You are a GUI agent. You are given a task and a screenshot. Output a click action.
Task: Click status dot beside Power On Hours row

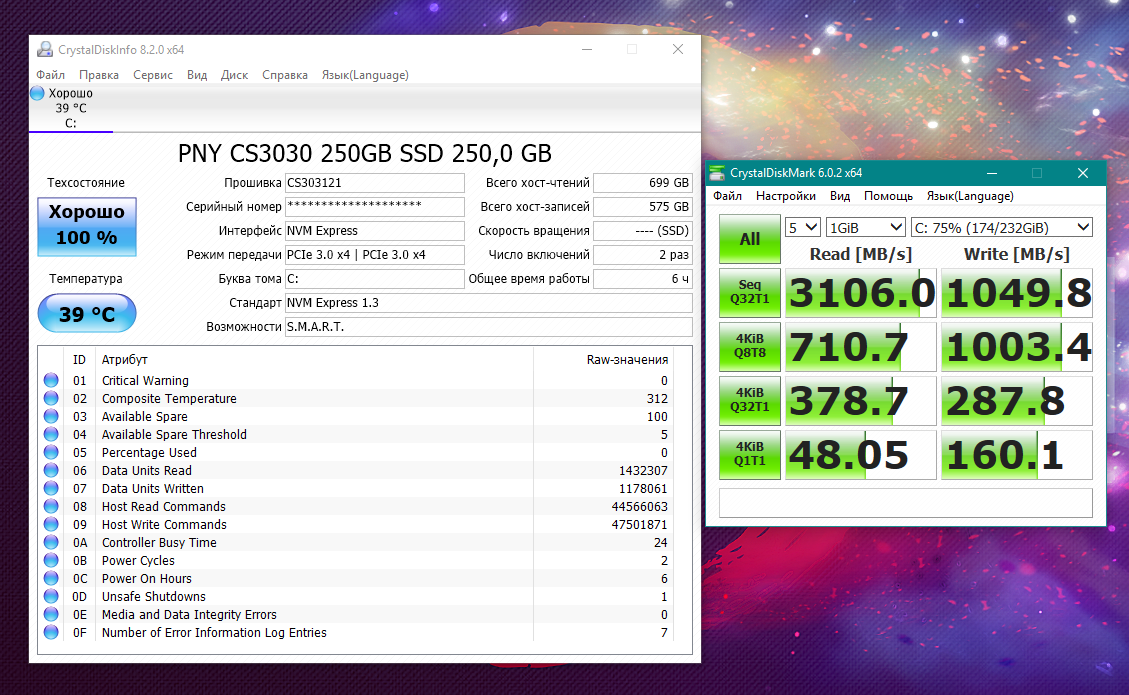51,578
